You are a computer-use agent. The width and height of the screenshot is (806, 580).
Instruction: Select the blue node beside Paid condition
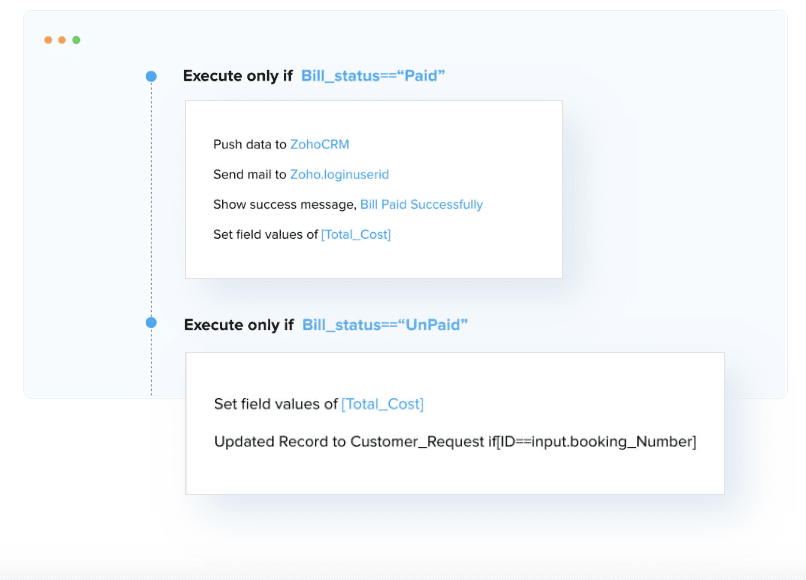click(x=151, y=76)
